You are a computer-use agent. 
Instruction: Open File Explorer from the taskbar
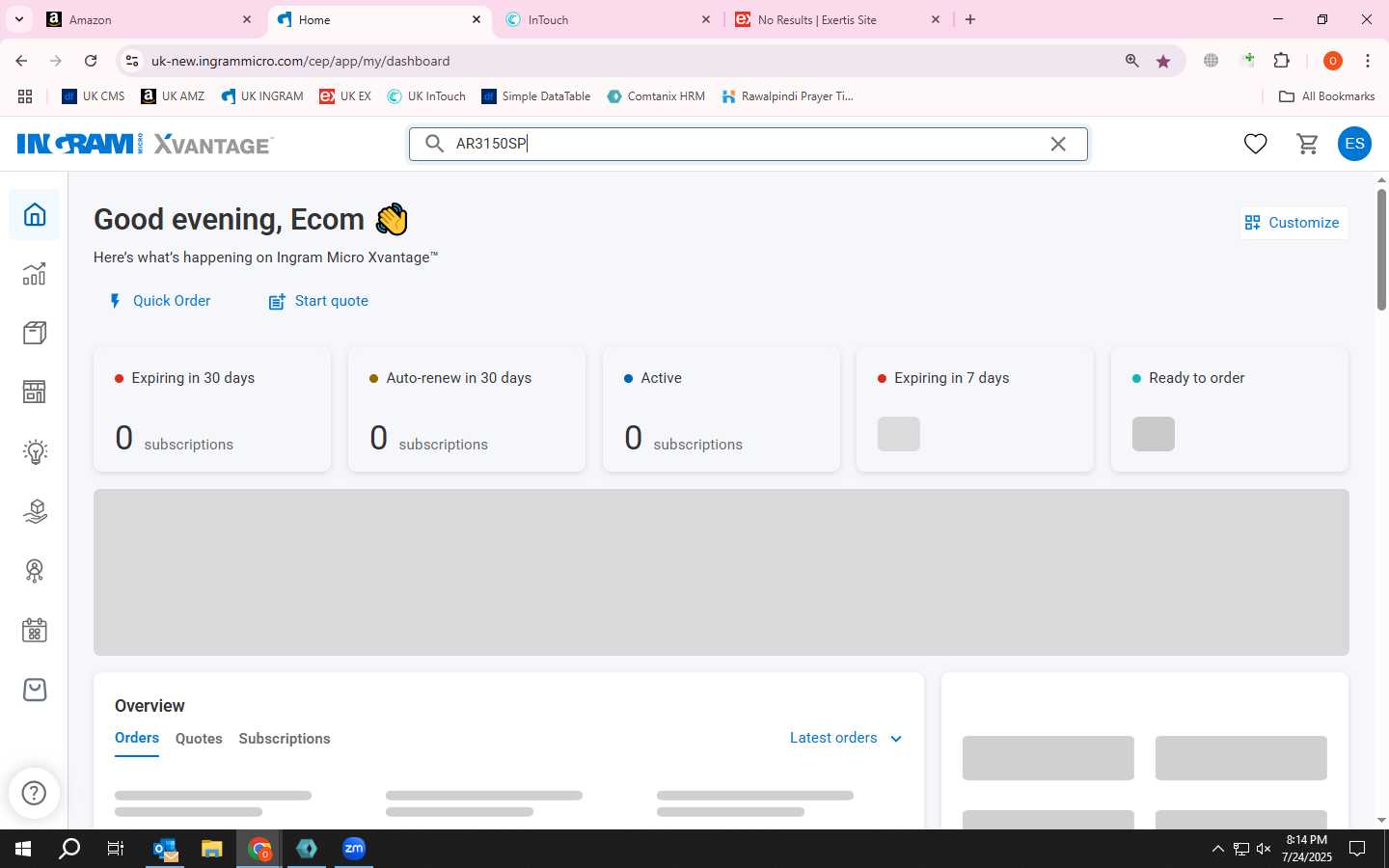[x=212, y=849]
